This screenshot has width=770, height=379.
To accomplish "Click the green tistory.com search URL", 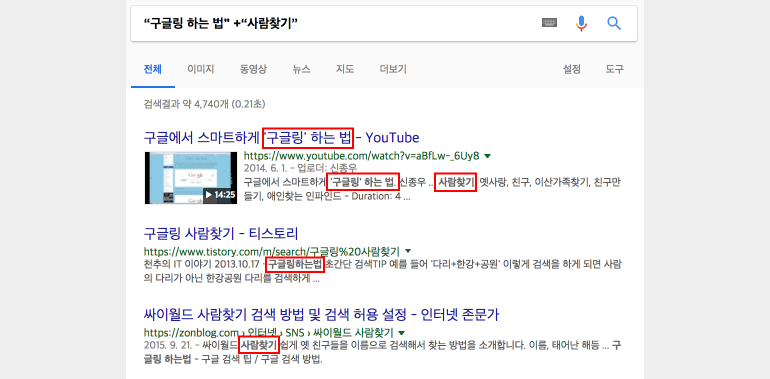I will 272,251.
